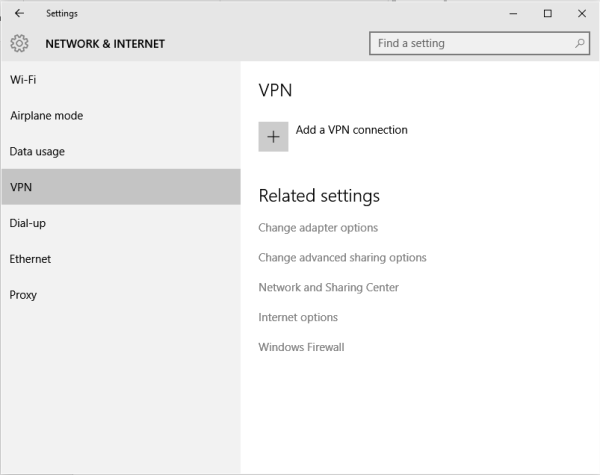Focus the Find a setting search box
The image size is (600, 475).
click(x=470, y=44)
